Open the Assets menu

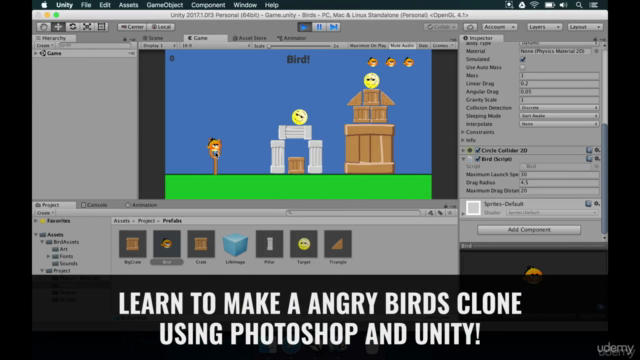click(x=128, y=5)
